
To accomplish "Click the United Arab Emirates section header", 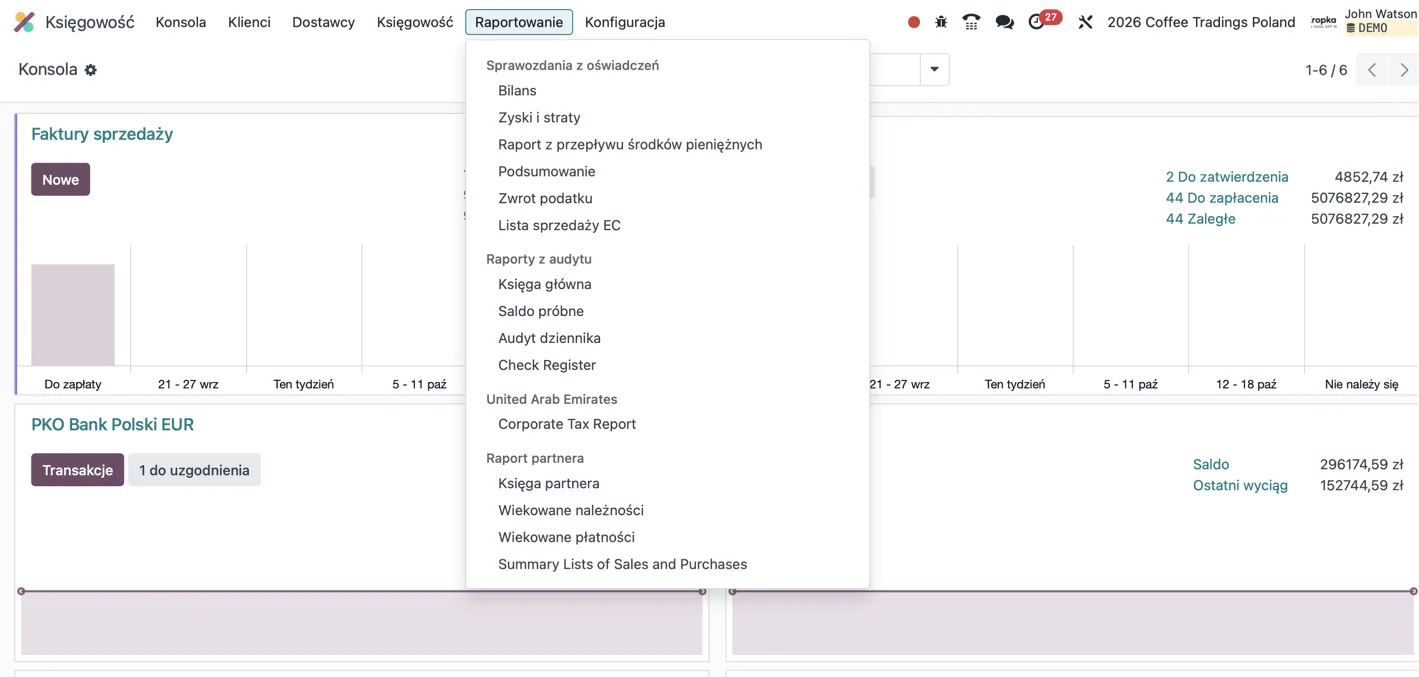I will [552, 399].
